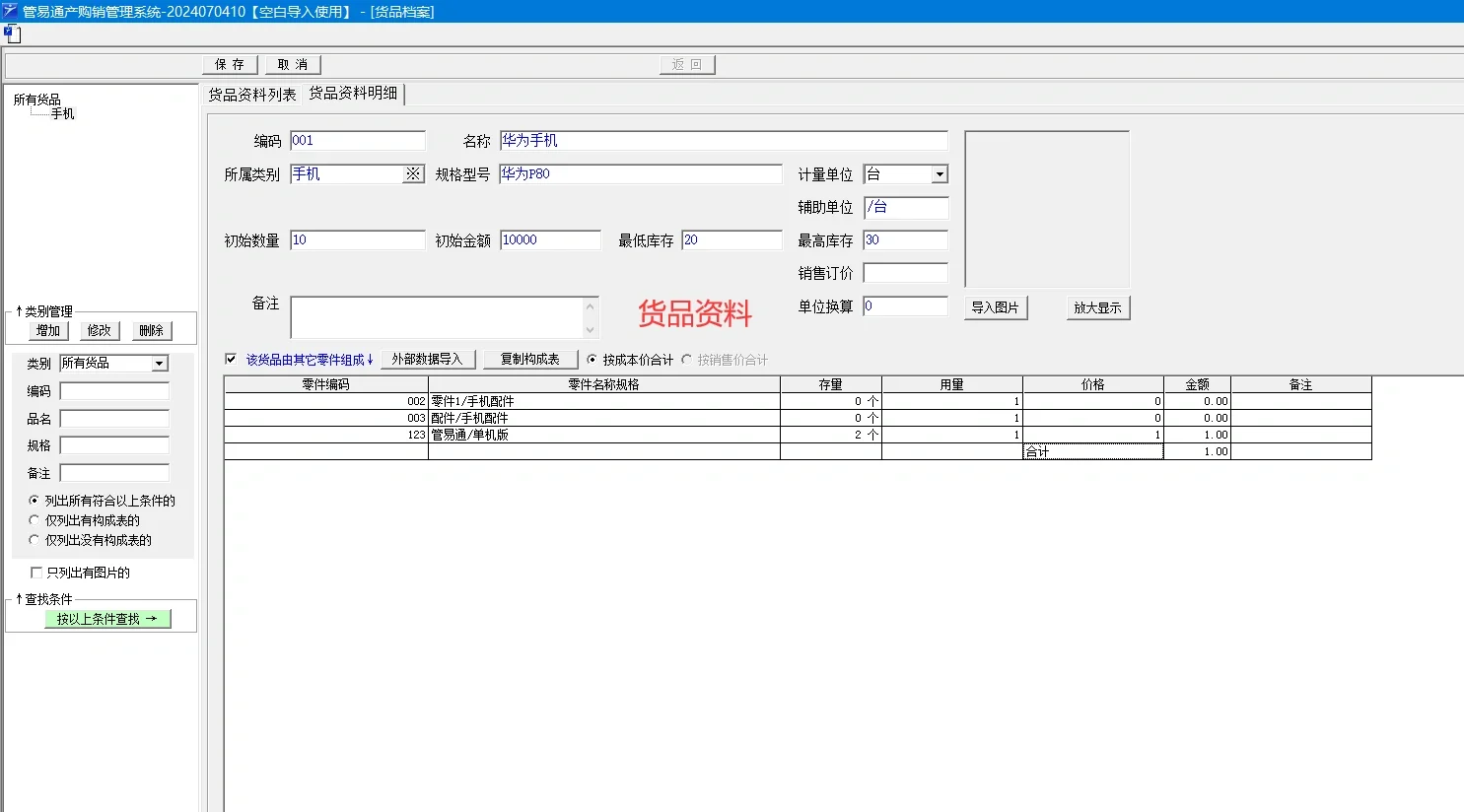The image size is (1464, 812).
Task: Click 导入图片 to import a picture
Action: pyautogui.click(x=995, y=306)
